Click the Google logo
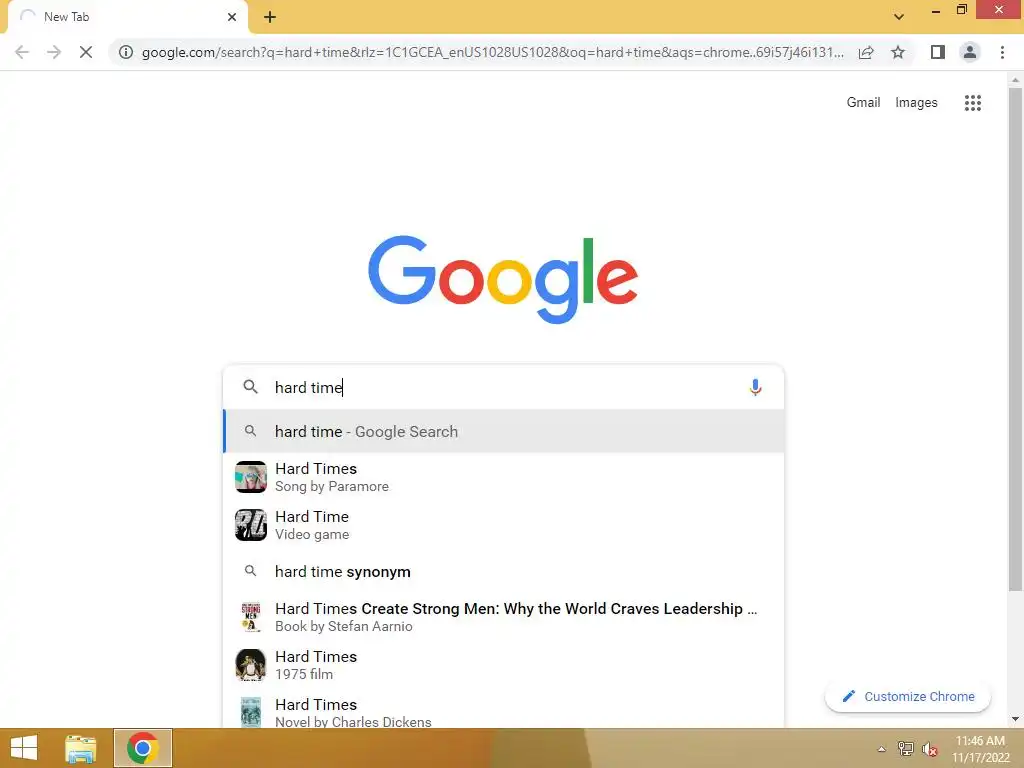Viewport: 1024px width, 768px height. (503, 279)
